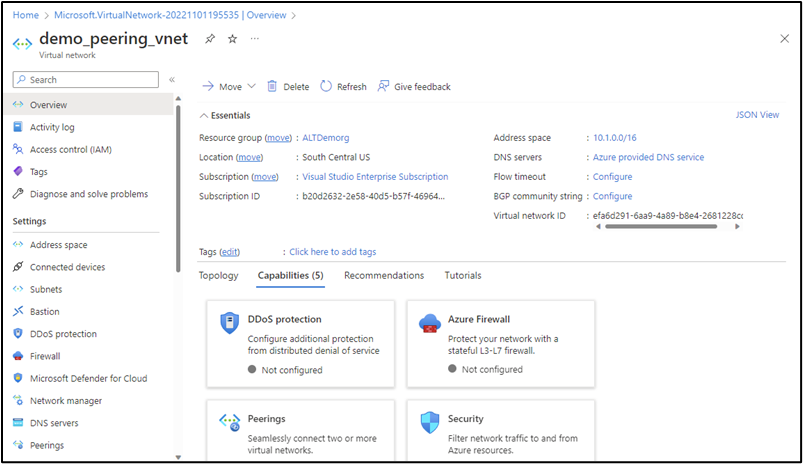Click the Home breadcrumb link
This screenshot has width=803, height=464.
click(x=25, y=15)
